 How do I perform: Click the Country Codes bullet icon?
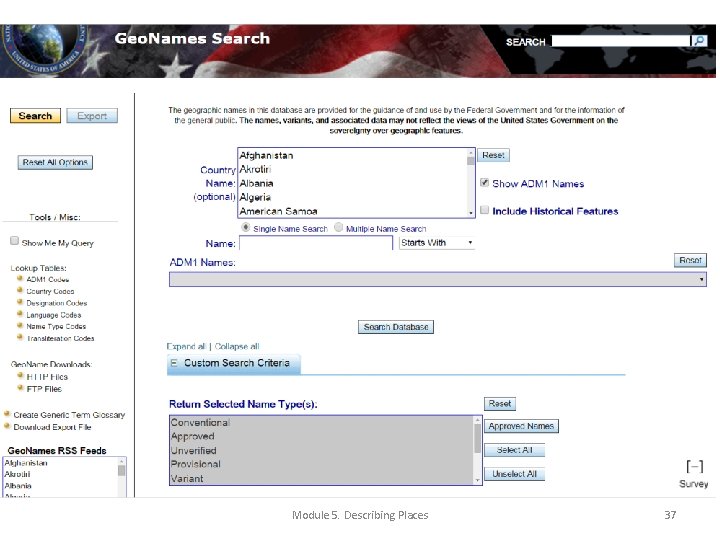[x=20, y=290]
